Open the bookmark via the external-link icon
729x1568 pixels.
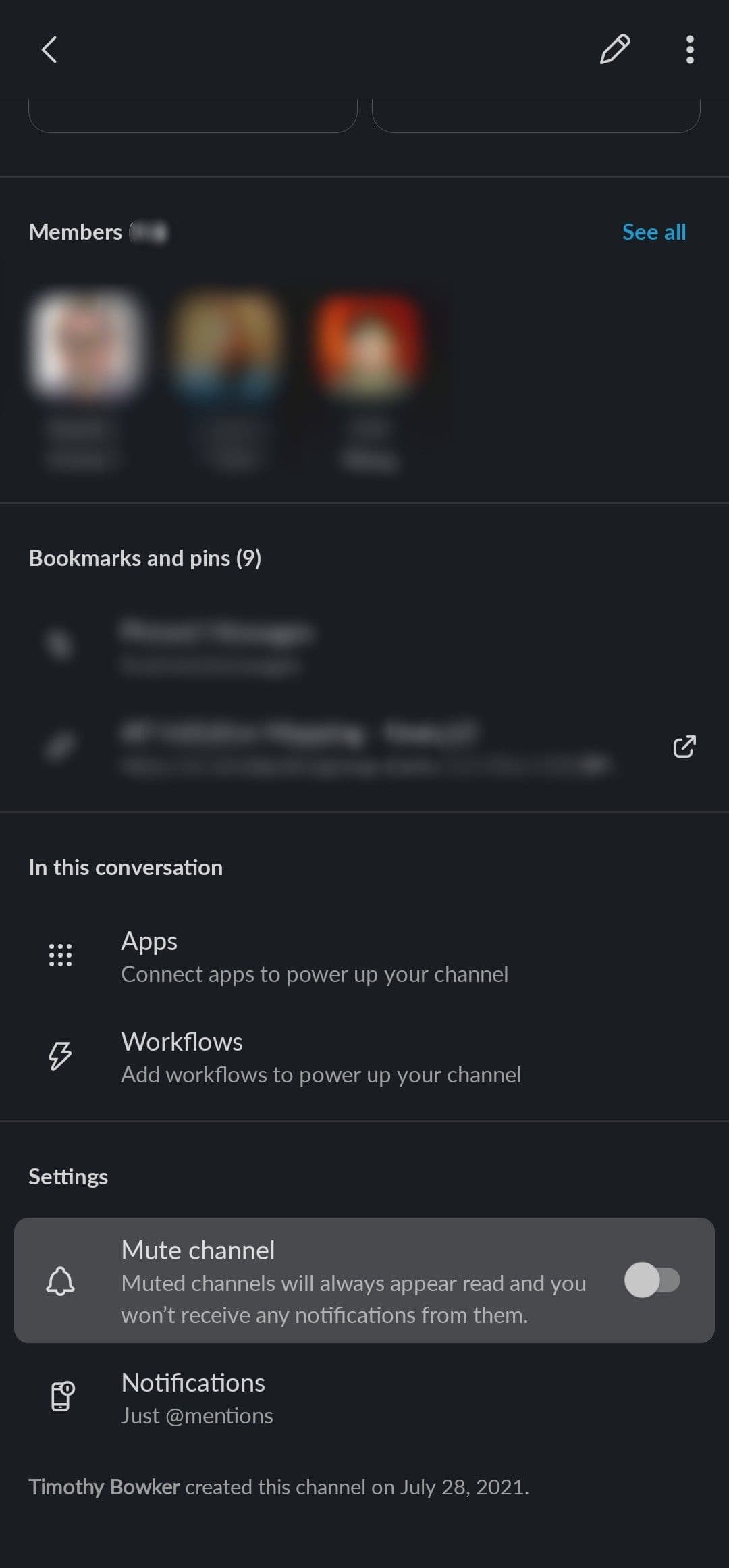tap(684, 748)
